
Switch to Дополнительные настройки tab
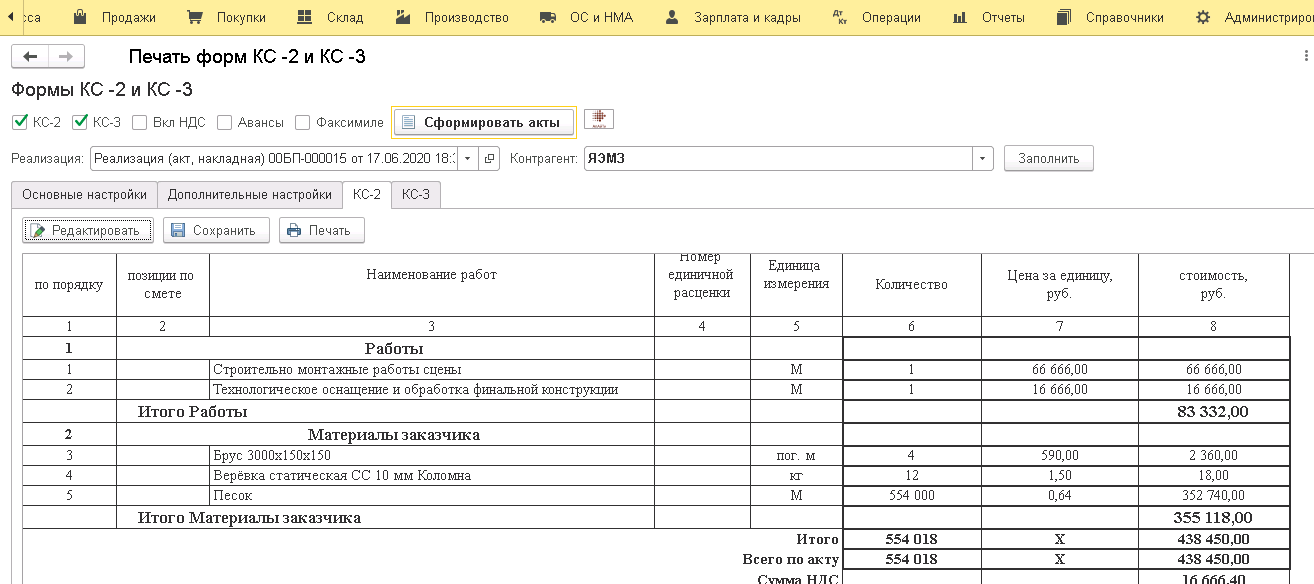tap(250, 195)
